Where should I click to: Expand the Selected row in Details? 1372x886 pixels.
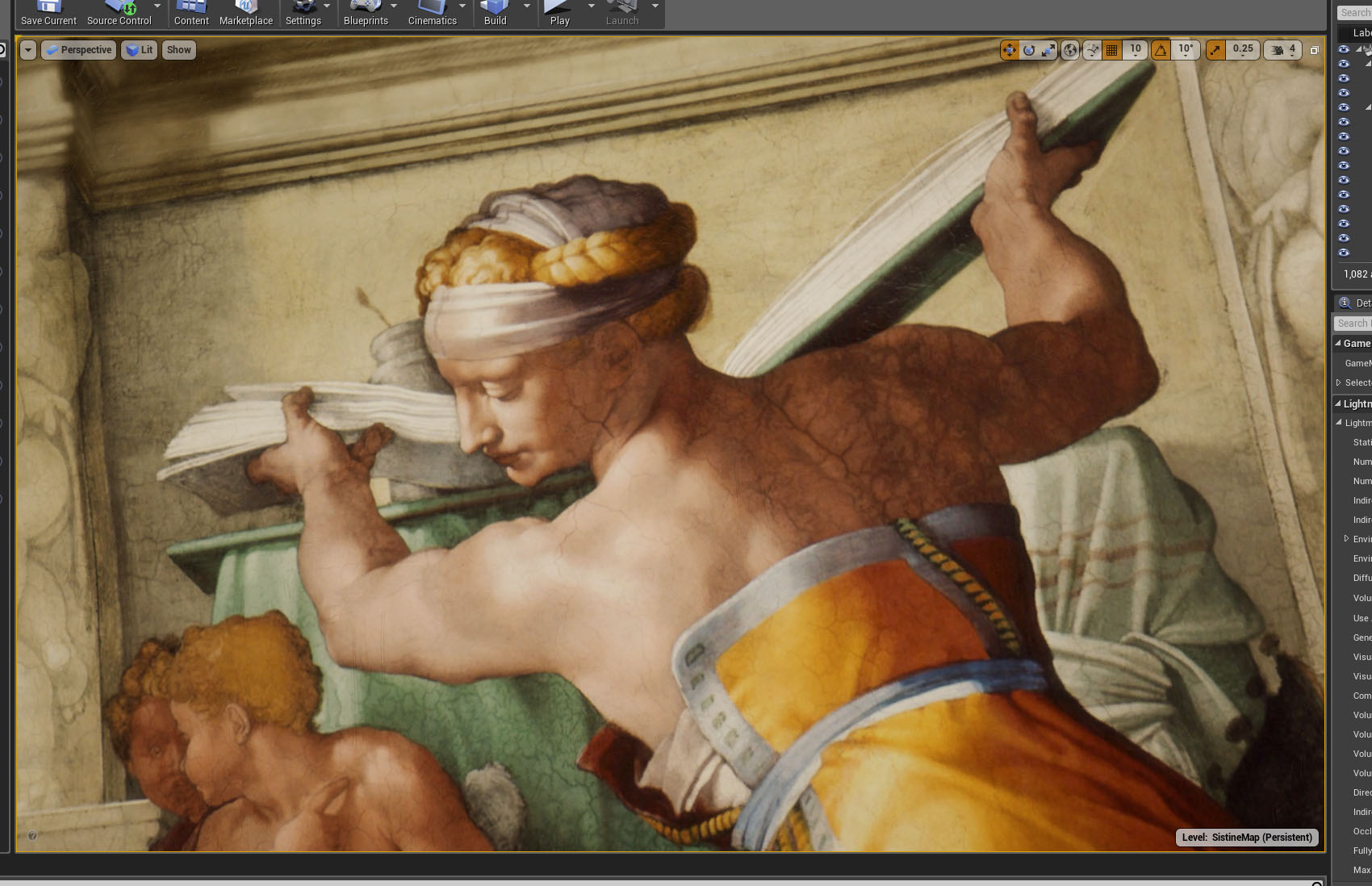pyautogui.click(x=1339, y=382)
